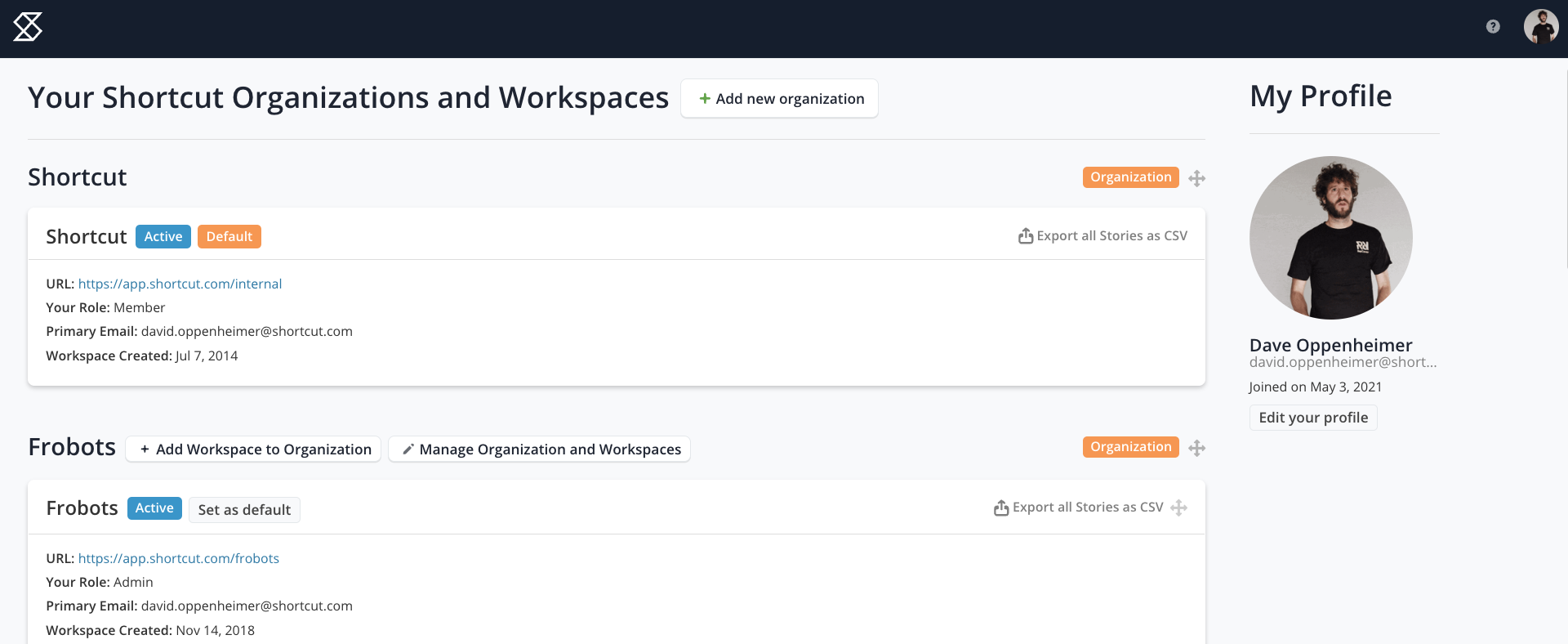1568x644 pixels.
Task: Click the Active badge on Frobots workspace
Action: (154, 508)
